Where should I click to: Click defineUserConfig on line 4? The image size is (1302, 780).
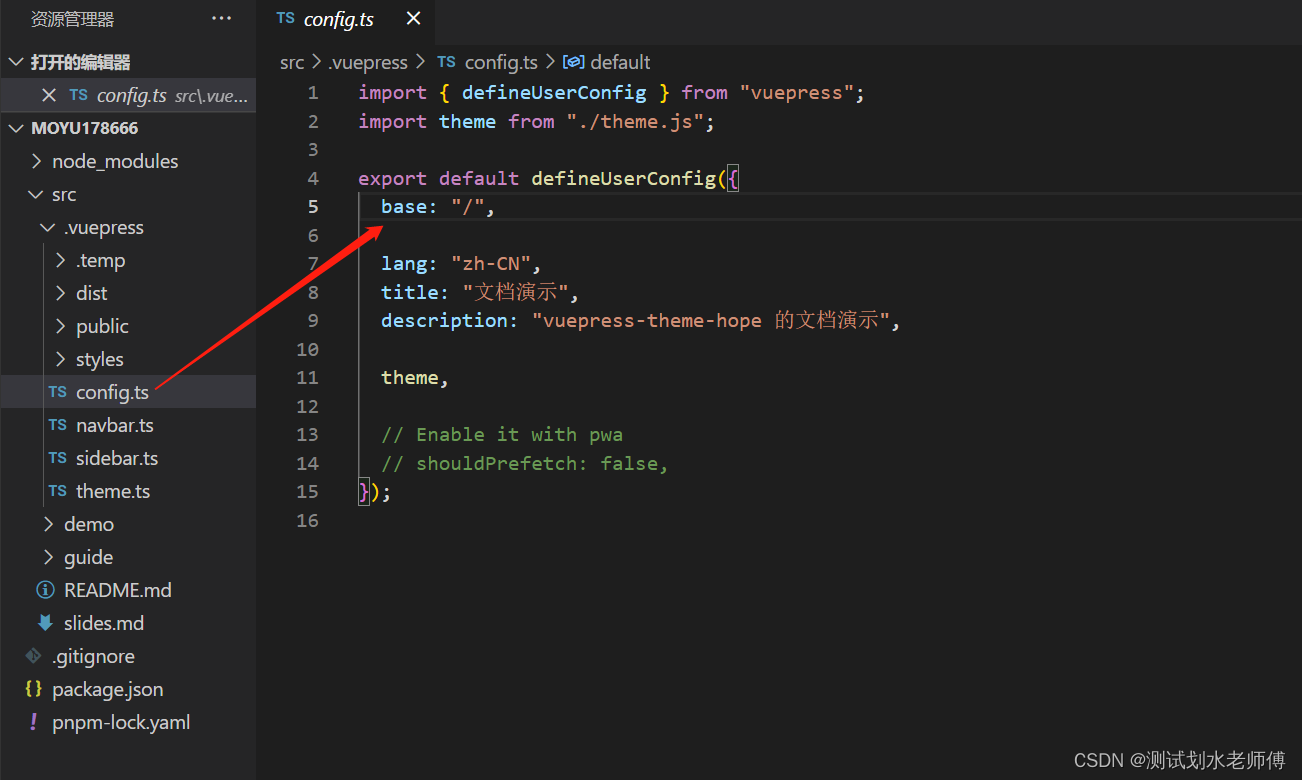(623, 179)
